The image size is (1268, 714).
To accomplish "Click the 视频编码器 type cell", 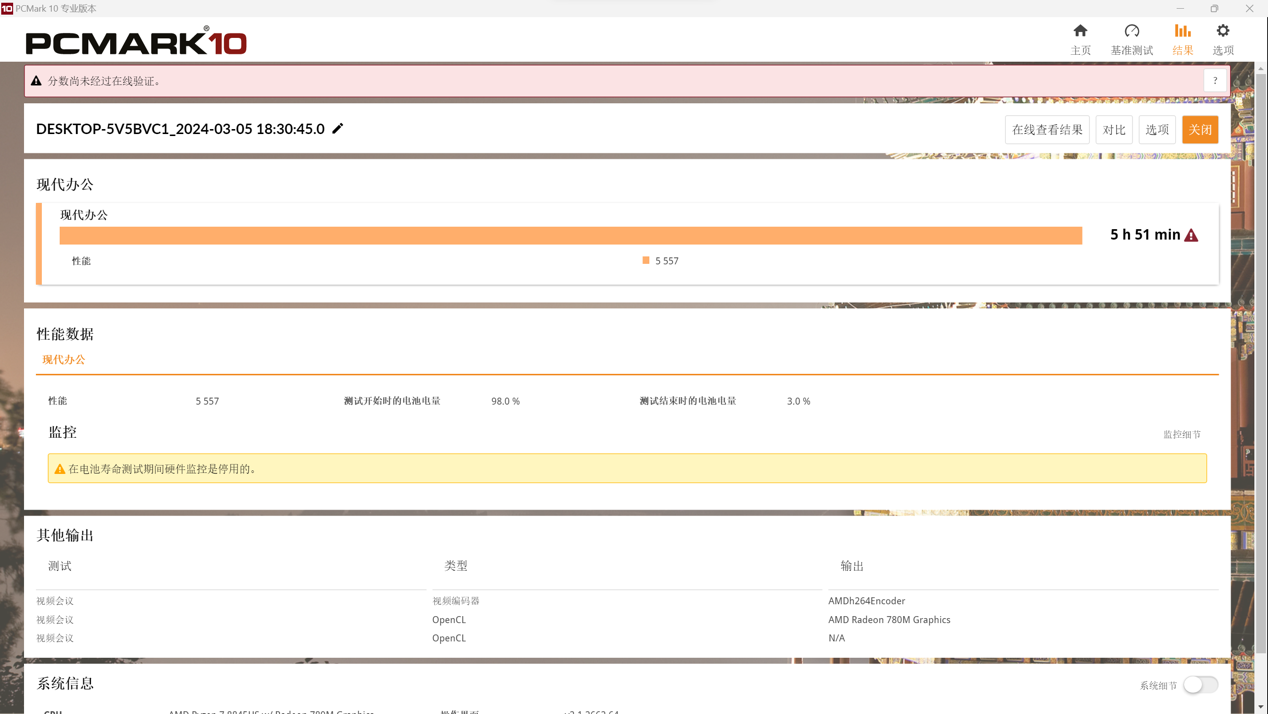I will click(x=456, y=601).
